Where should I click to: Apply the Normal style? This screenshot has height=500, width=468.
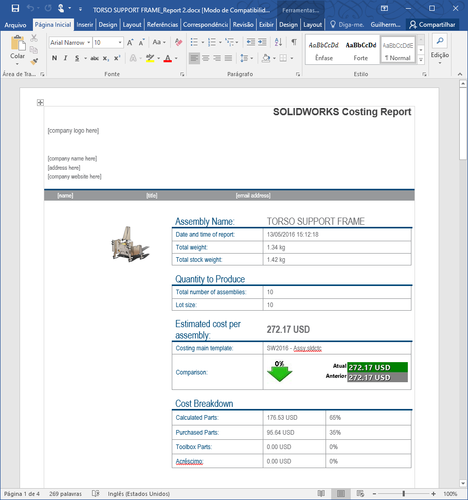[x=398, y=50]
